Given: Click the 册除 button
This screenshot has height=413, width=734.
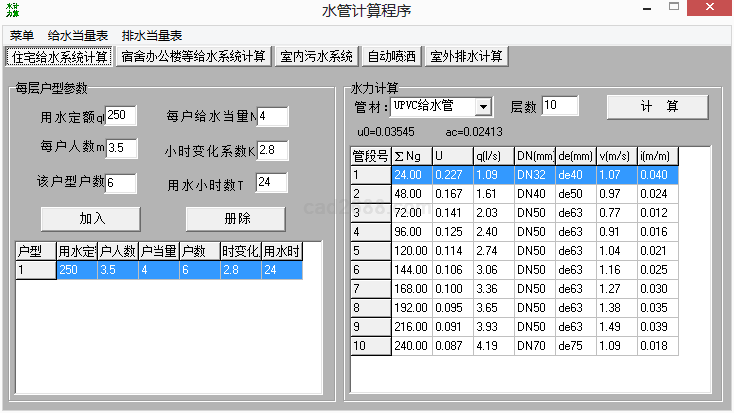Looking at the screenshot, I should coord(237,218).
